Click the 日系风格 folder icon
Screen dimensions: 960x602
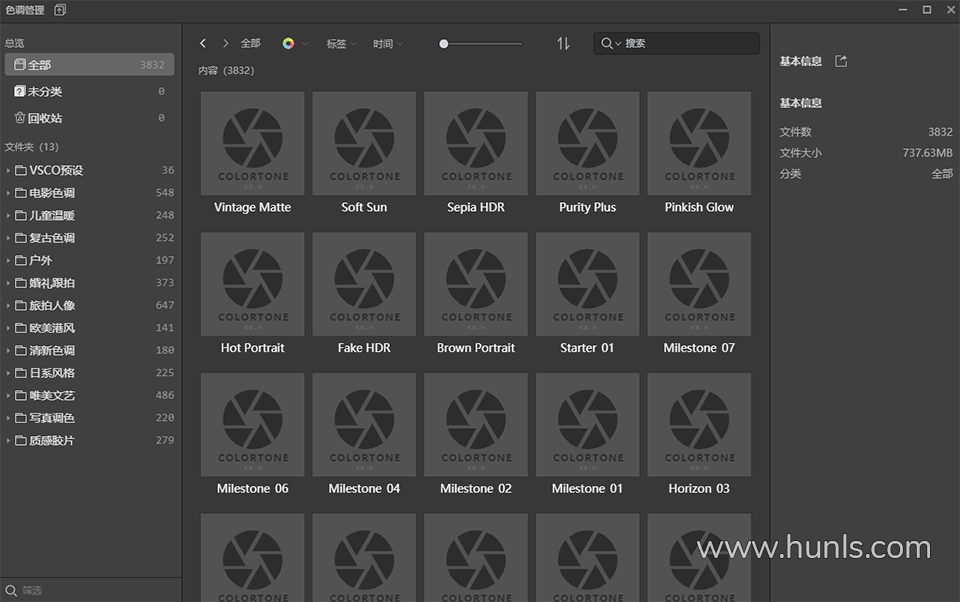coord(21,373)
